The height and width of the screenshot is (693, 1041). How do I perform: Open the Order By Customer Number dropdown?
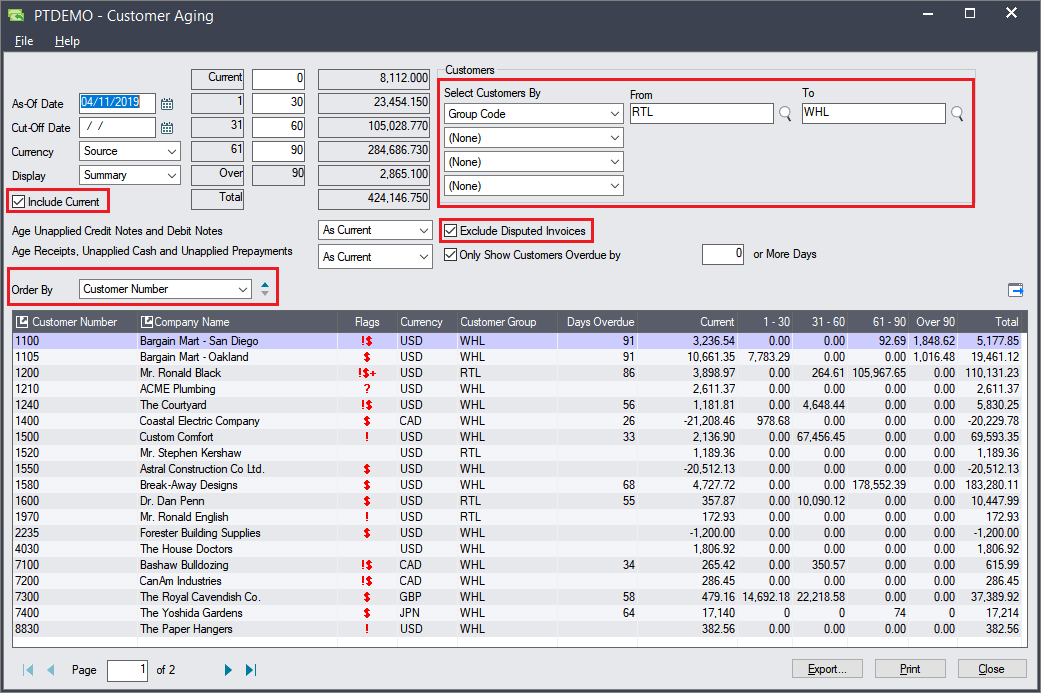pyautogui.click(x=165, y=289)
